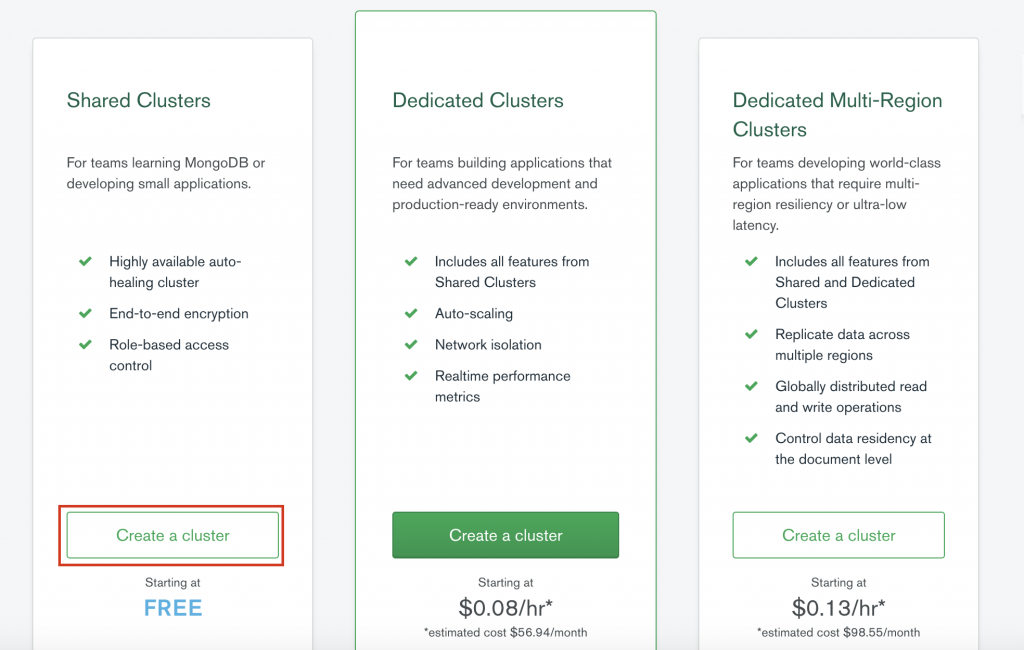Click the checkmark beside 'Network isolation'
The height and width of the screenshot is (650, 1024).
coord(411,345)
